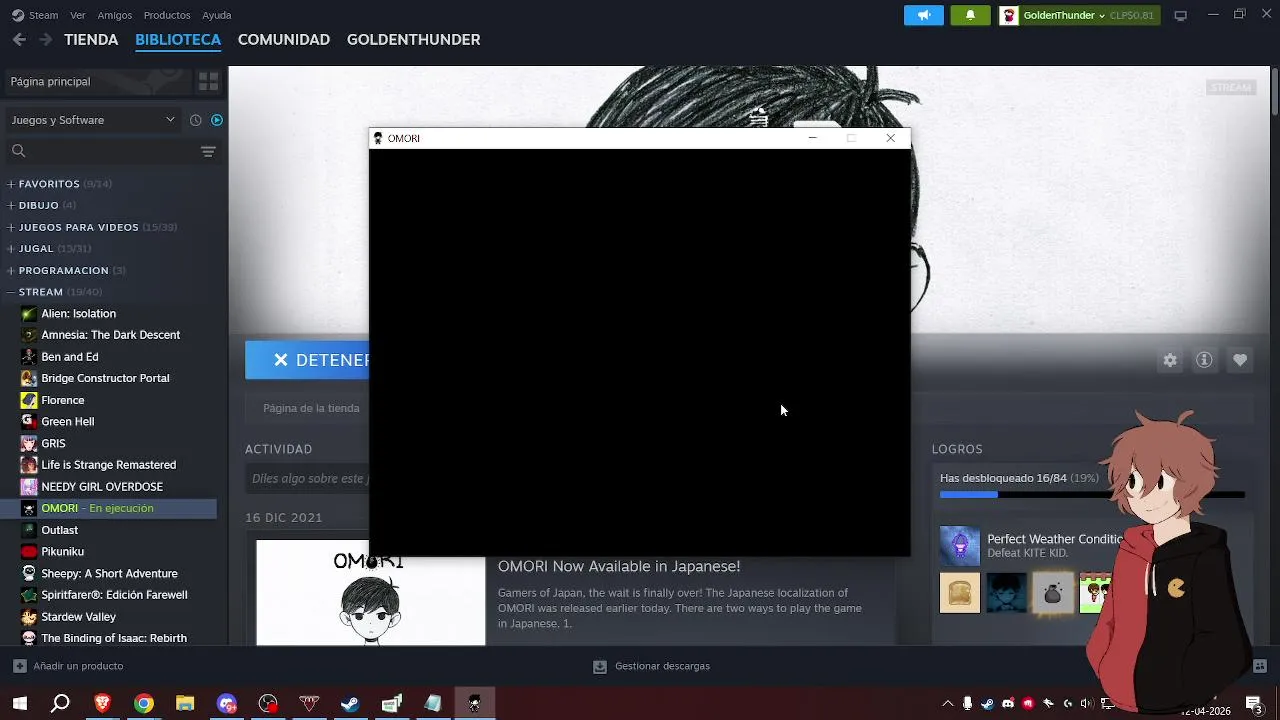Open the Windows Start button

pos(20,704)
